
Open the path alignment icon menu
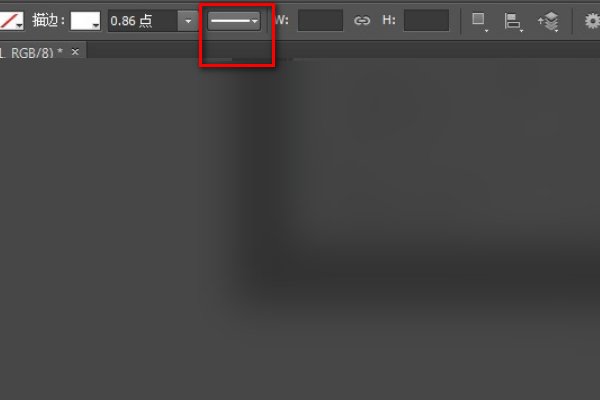[514, 21]
